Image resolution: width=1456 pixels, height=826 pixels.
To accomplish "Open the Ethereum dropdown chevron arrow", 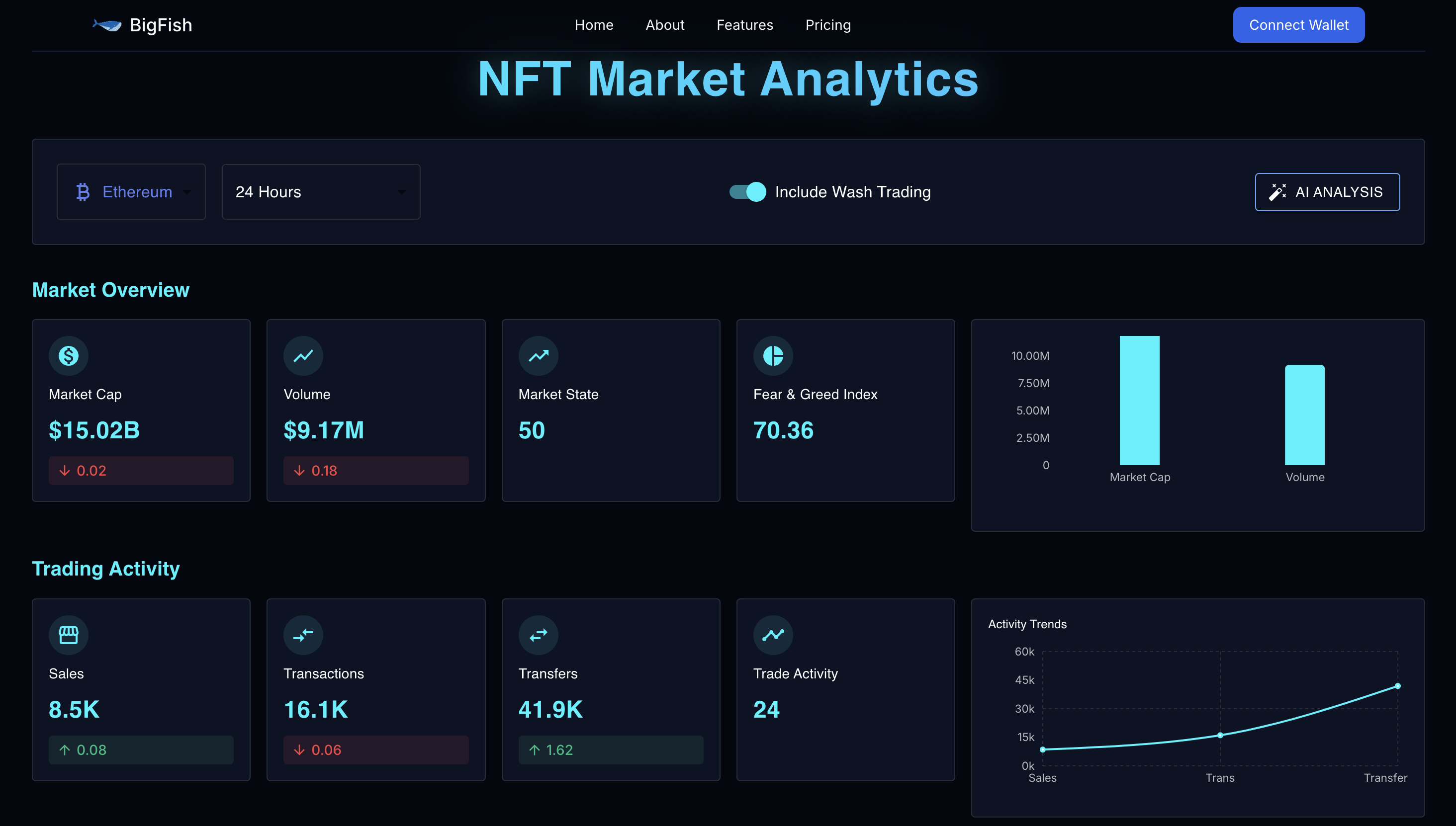I will coord(188,193).
